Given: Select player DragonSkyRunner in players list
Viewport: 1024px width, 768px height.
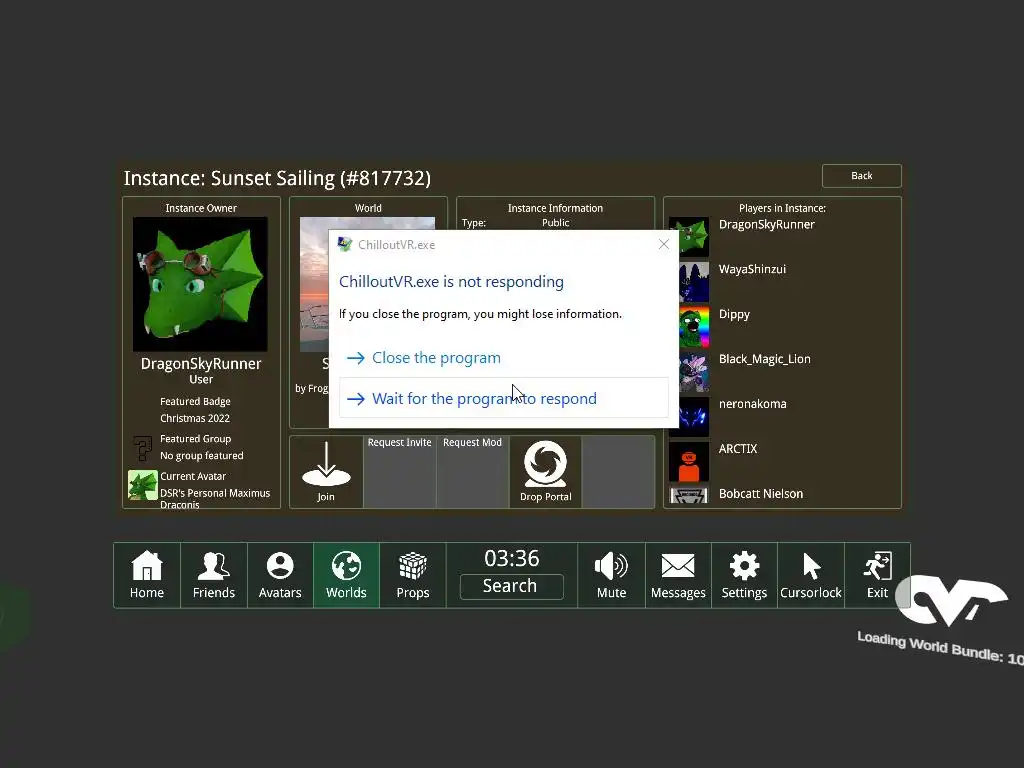Looking at the screenshot, I should click(x=767, y=225).
